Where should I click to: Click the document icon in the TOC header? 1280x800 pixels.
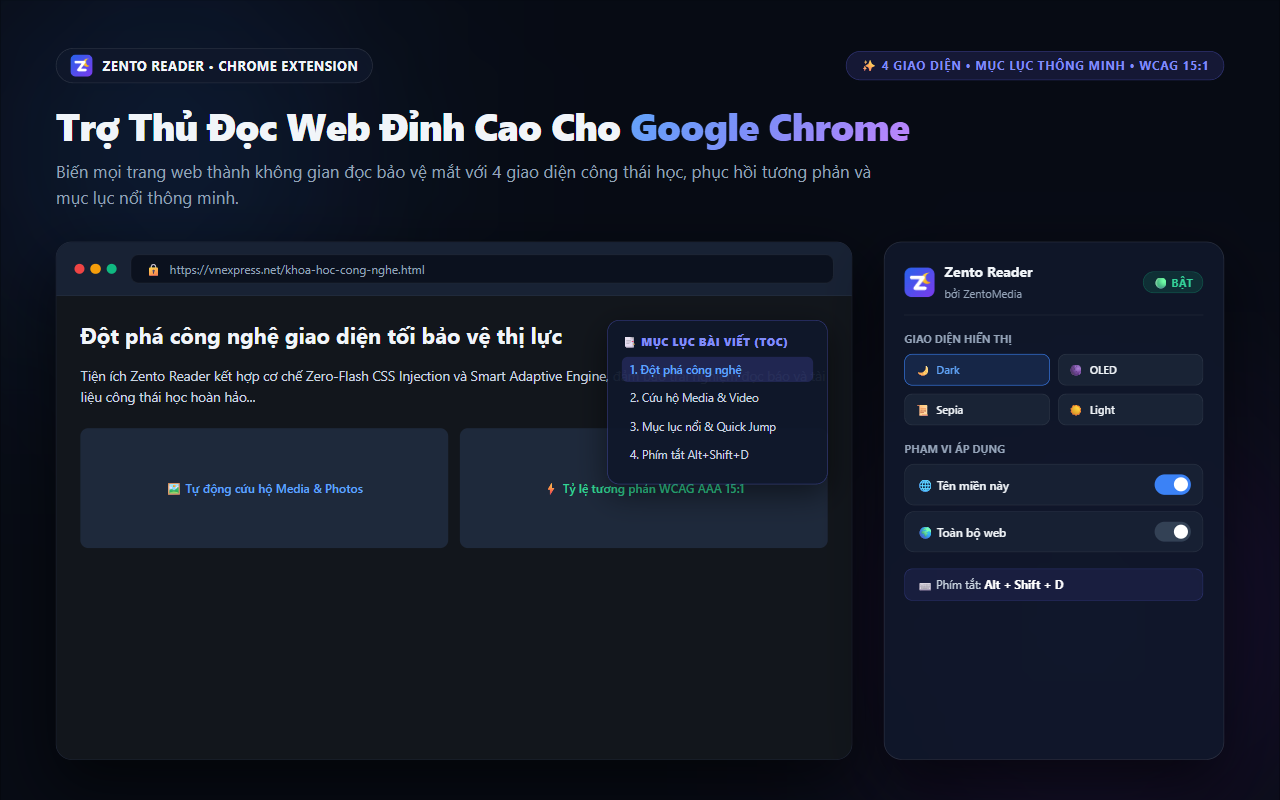click(629, 342)
